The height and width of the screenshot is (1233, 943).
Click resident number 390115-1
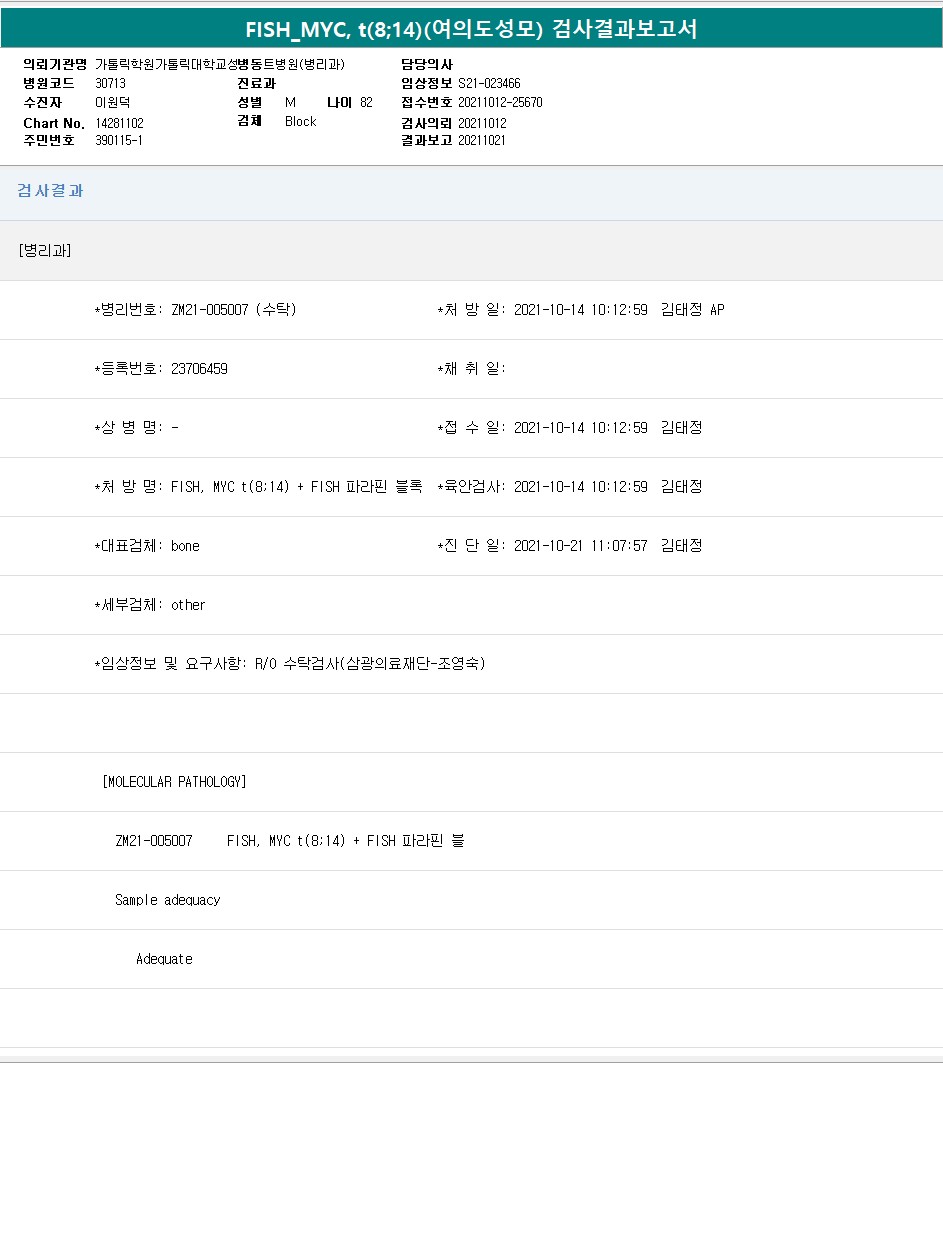coord(119,141)
